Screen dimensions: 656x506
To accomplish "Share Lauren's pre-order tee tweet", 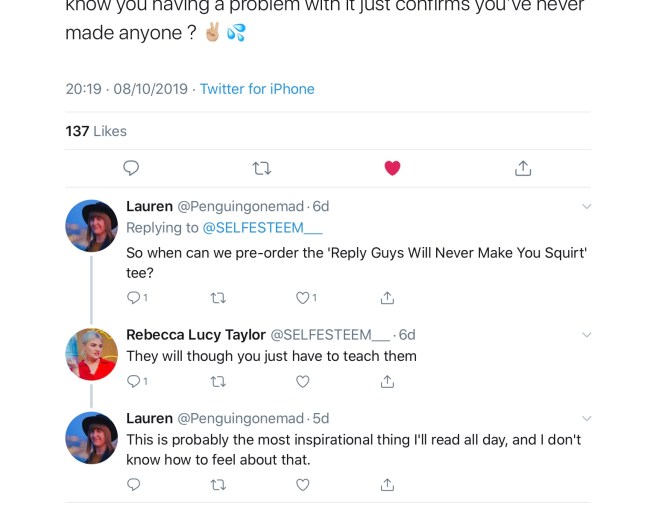I will [x=387, y=297].
